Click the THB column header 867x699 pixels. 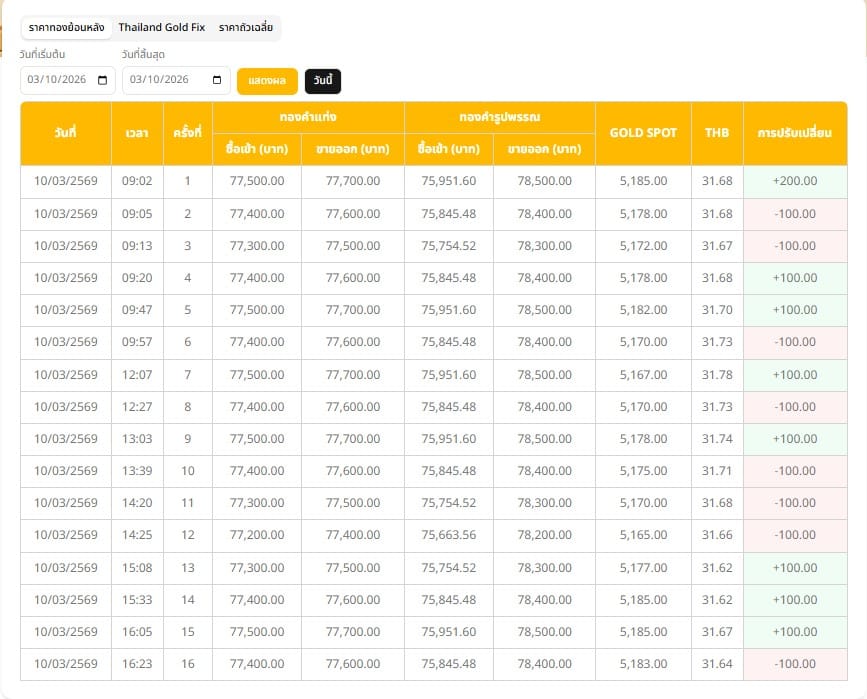tap(715, 132)
